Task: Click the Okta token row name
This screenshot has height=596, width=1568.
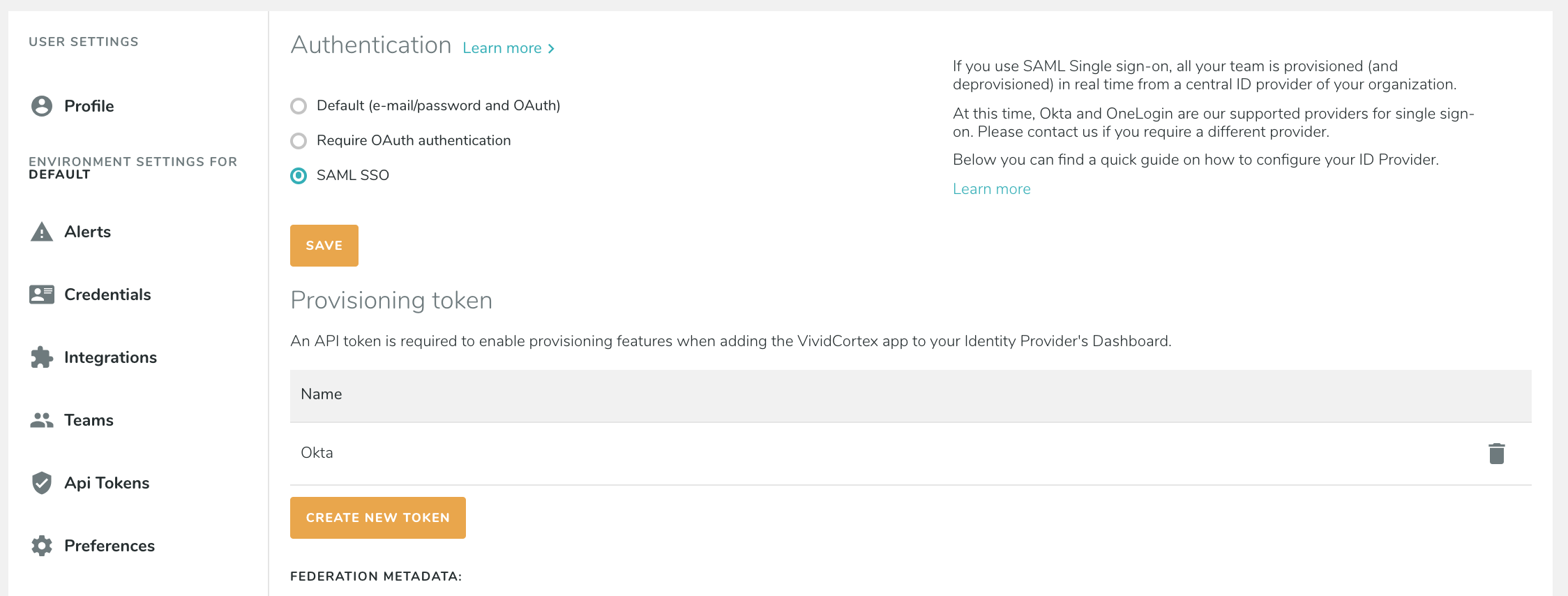Action: (x=317, y=453)
